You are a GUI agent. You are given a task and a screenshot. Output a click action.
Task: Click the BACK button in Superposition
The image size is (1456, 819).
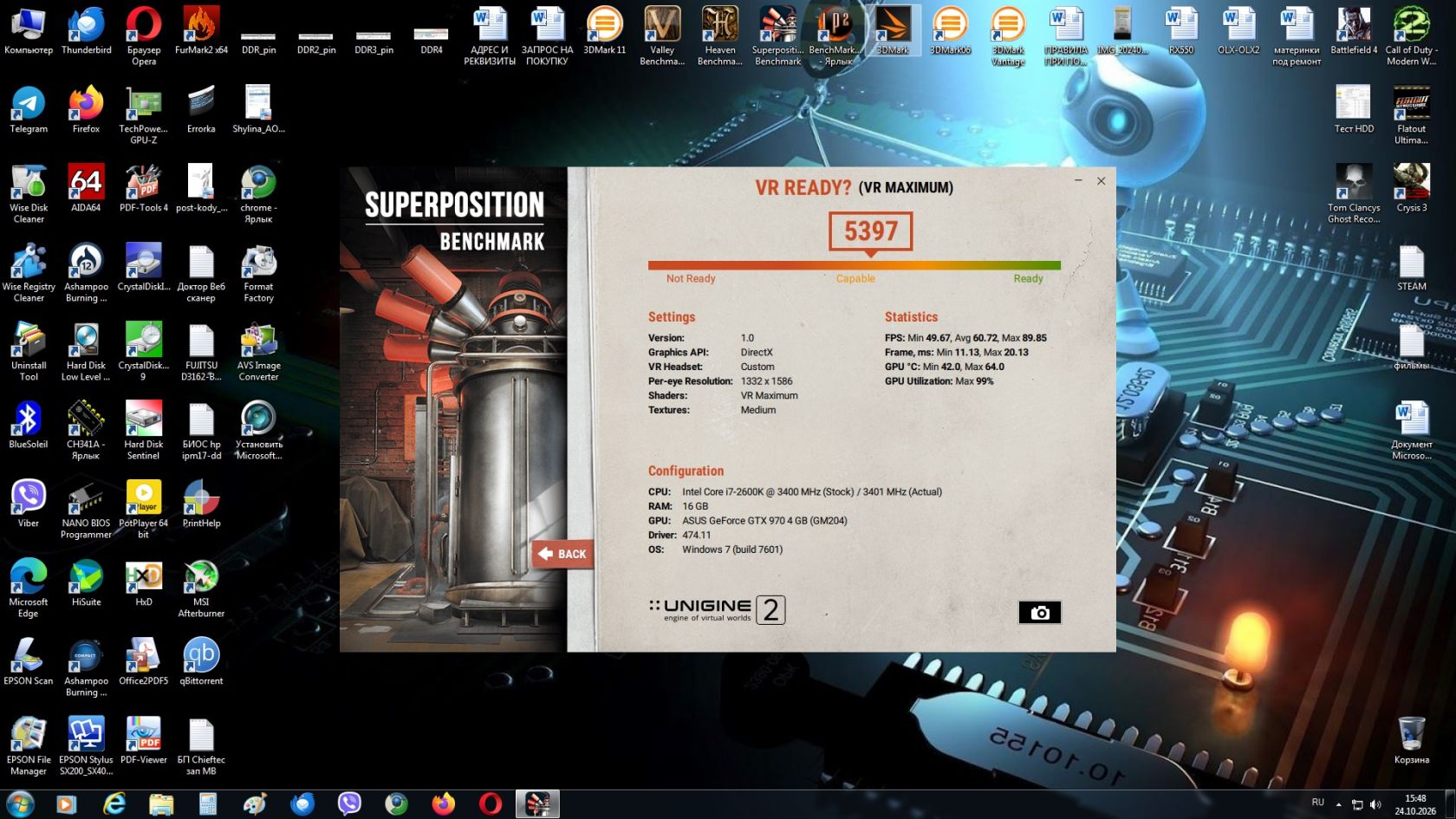point(562,554)
